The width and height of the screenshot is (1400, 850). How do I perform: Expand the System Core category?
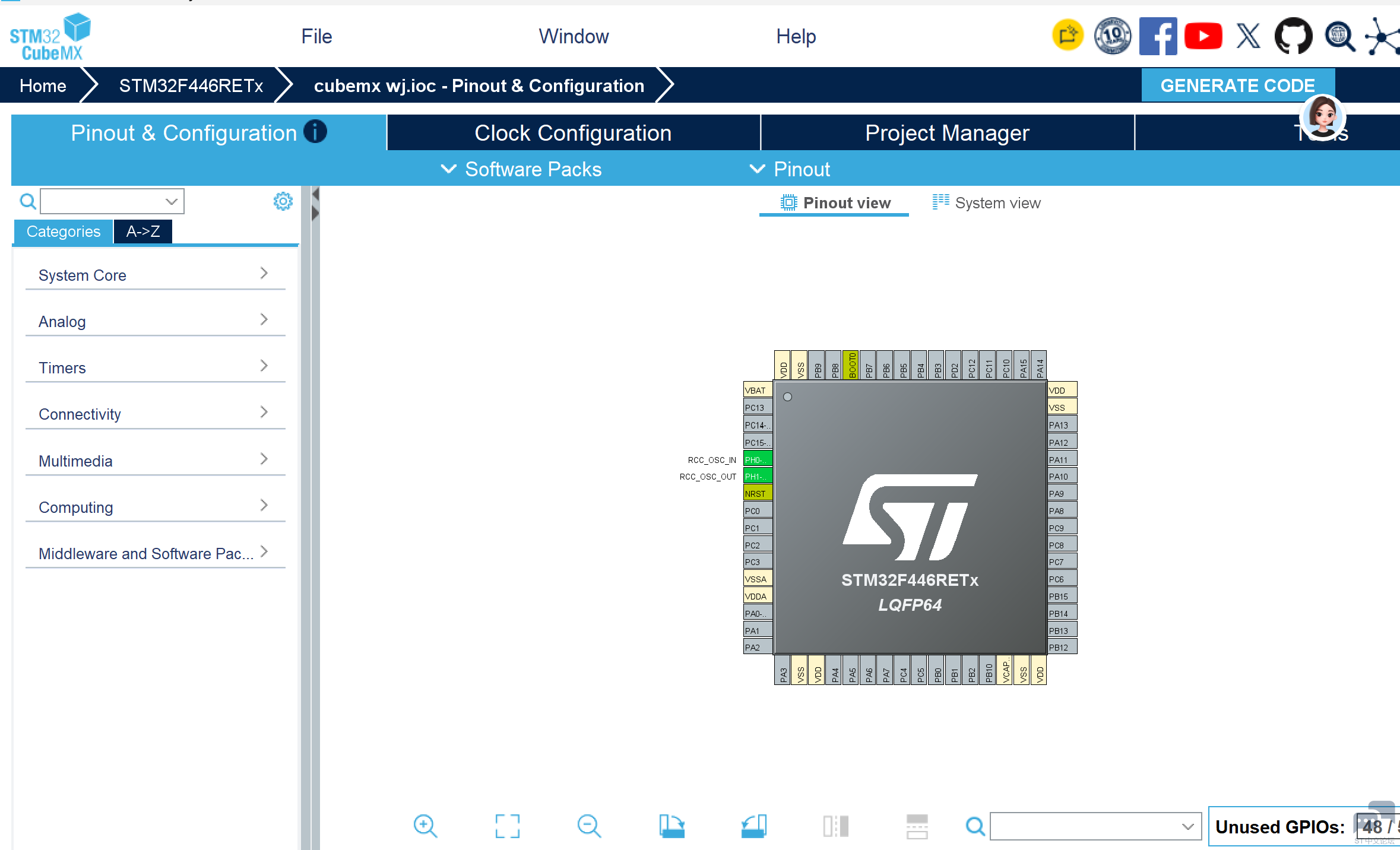point(156,275)
